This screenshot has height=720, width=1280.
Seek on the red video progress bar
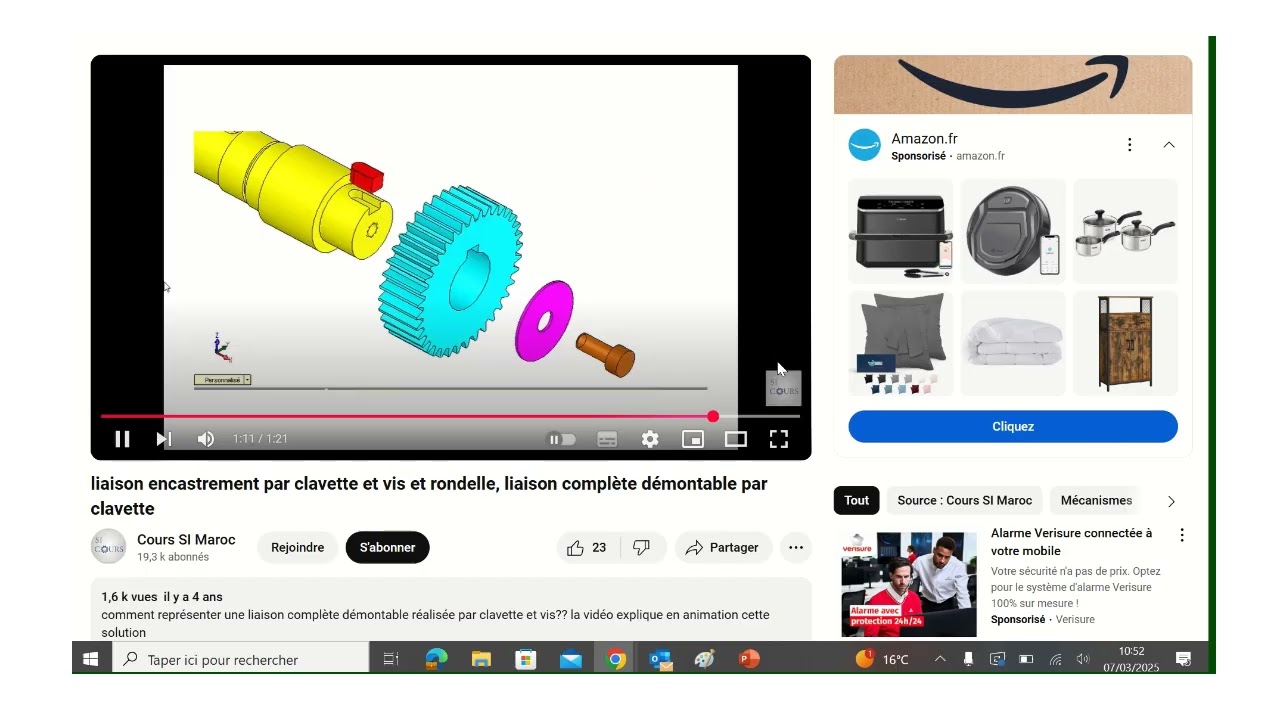click(406, 416)
